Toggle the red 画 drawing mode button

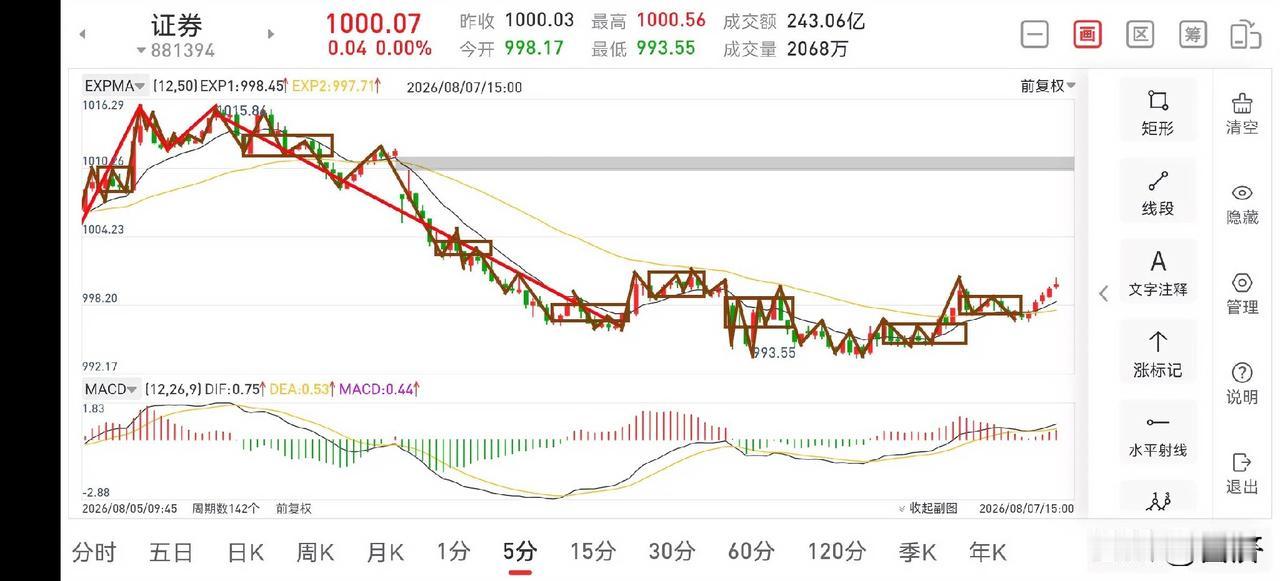click(x=1087, y=34)
